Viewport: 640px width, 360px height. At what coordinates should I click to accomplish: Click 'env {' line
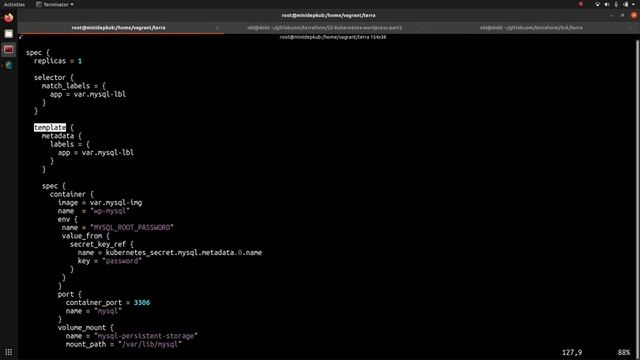coord(67,219)
